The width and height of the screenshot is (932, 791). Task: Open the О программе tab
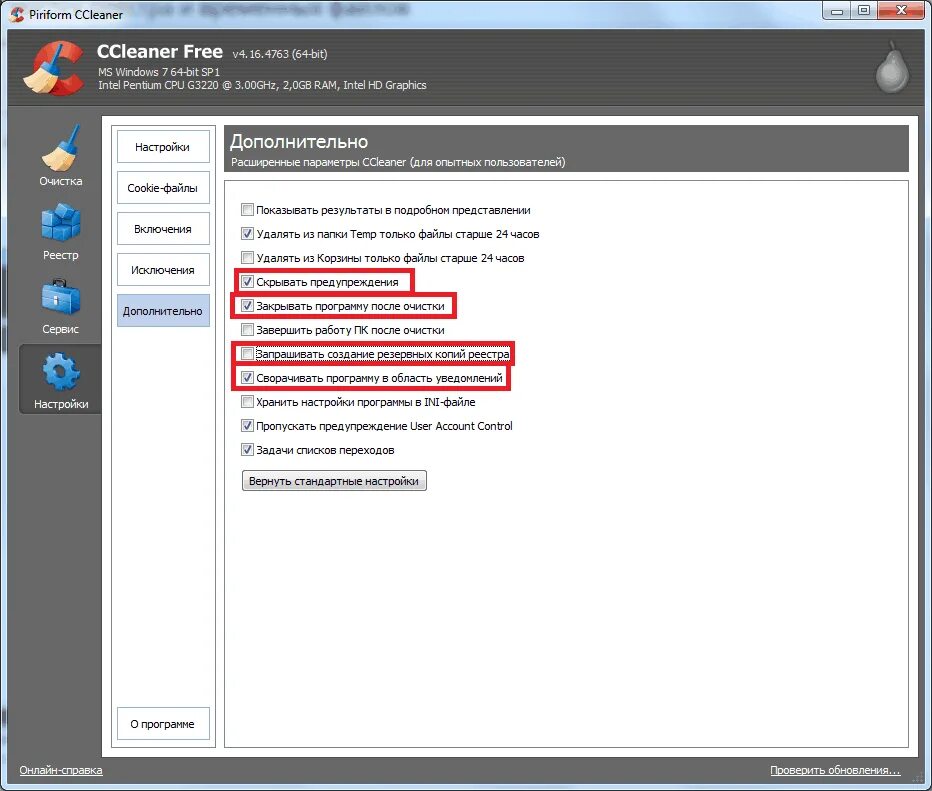coord(163,724)
